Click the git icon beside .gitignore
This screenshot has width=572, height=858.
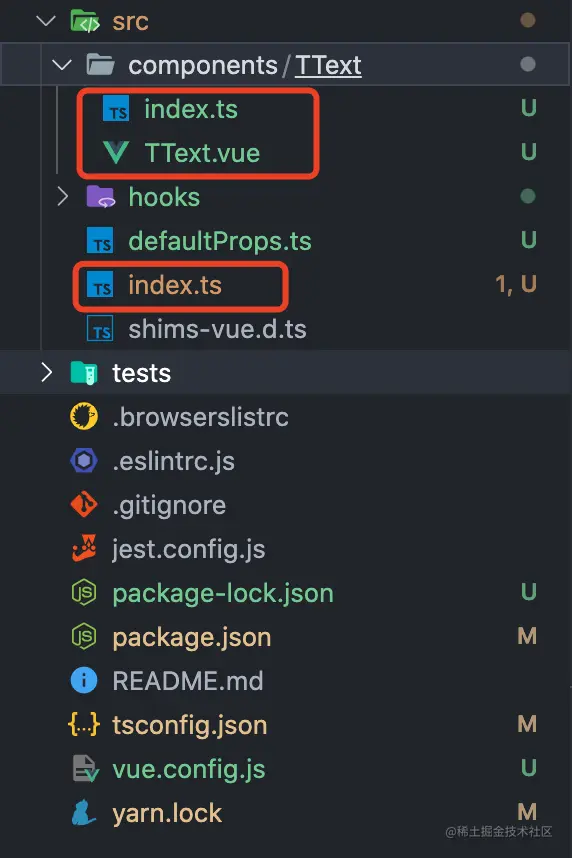[x=84, y=505]
